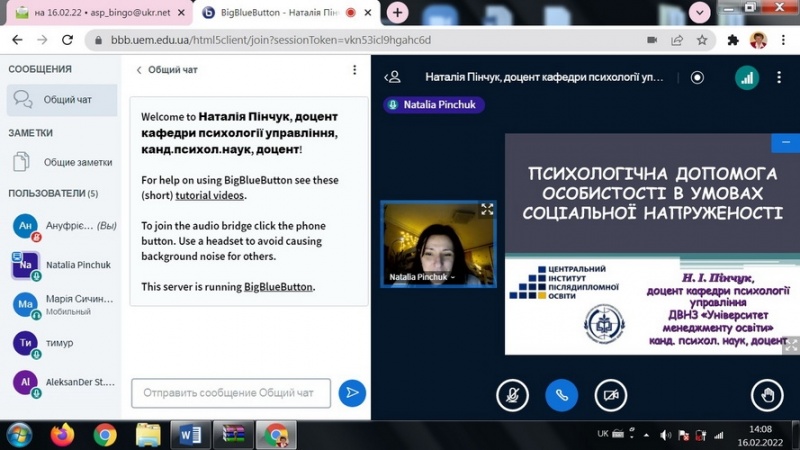Viewport: 800px width, 450px height.
Task: Click the chat message input field
Action: [231, 393]
